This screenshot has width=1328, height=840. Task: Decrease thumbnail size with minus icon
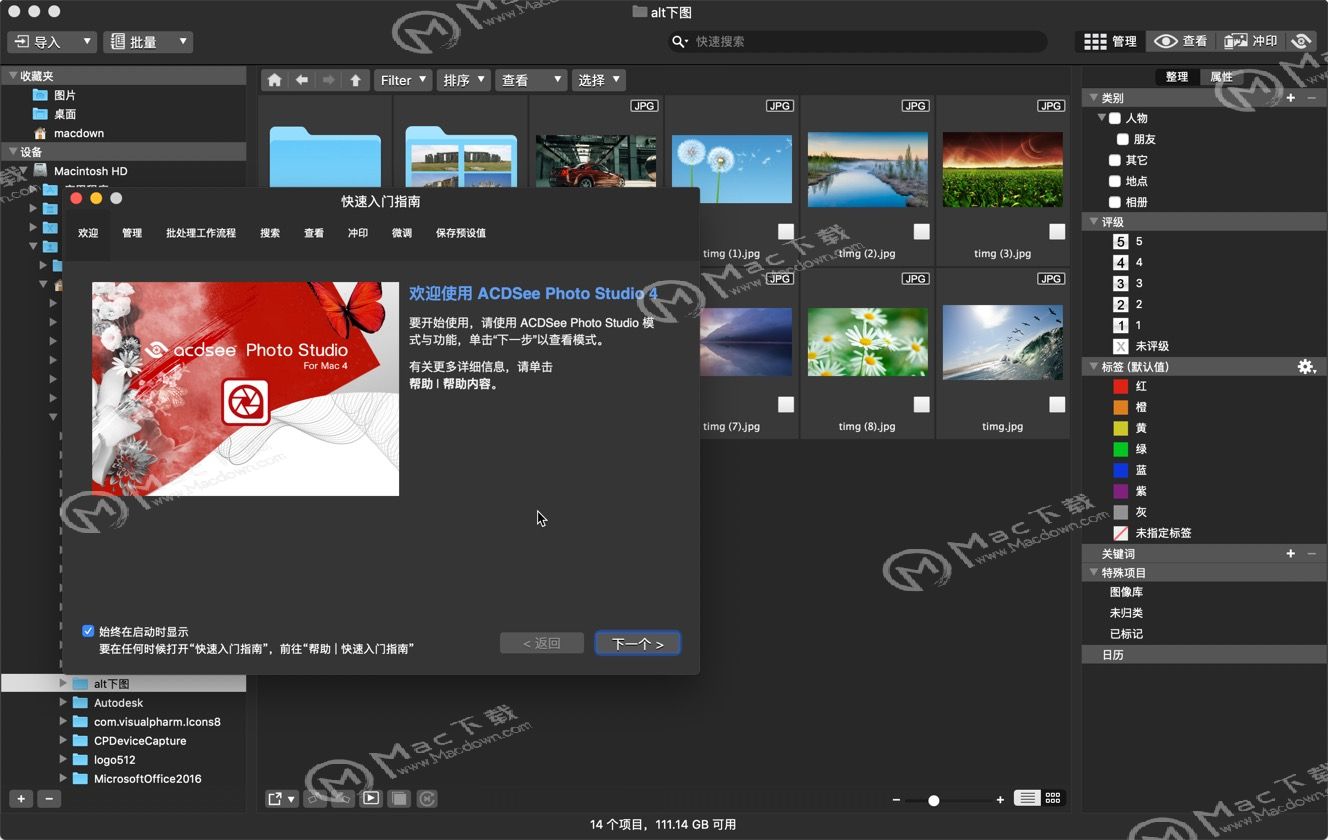897,800
